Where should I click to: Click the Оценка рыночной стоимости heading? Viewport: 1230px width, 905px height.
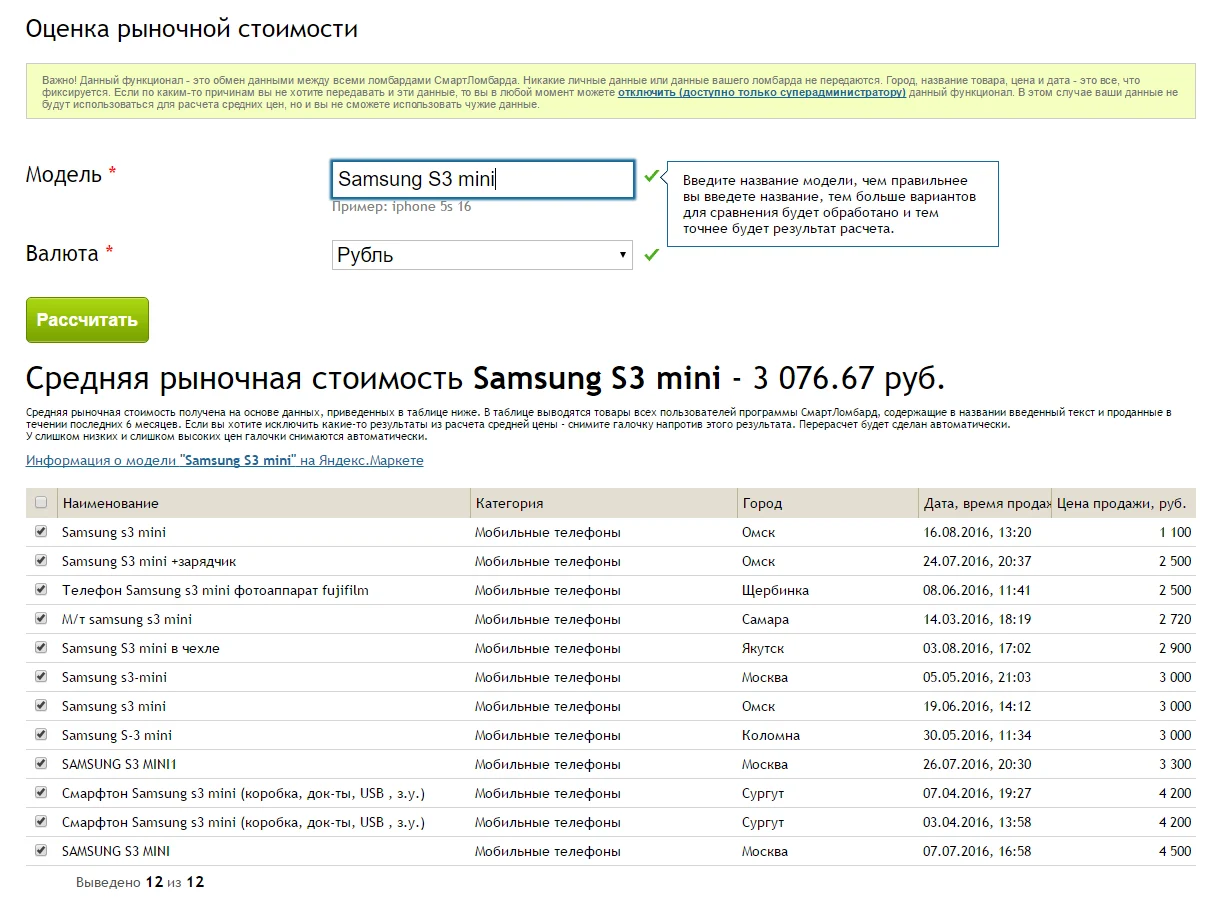click(x=192, y=29)
